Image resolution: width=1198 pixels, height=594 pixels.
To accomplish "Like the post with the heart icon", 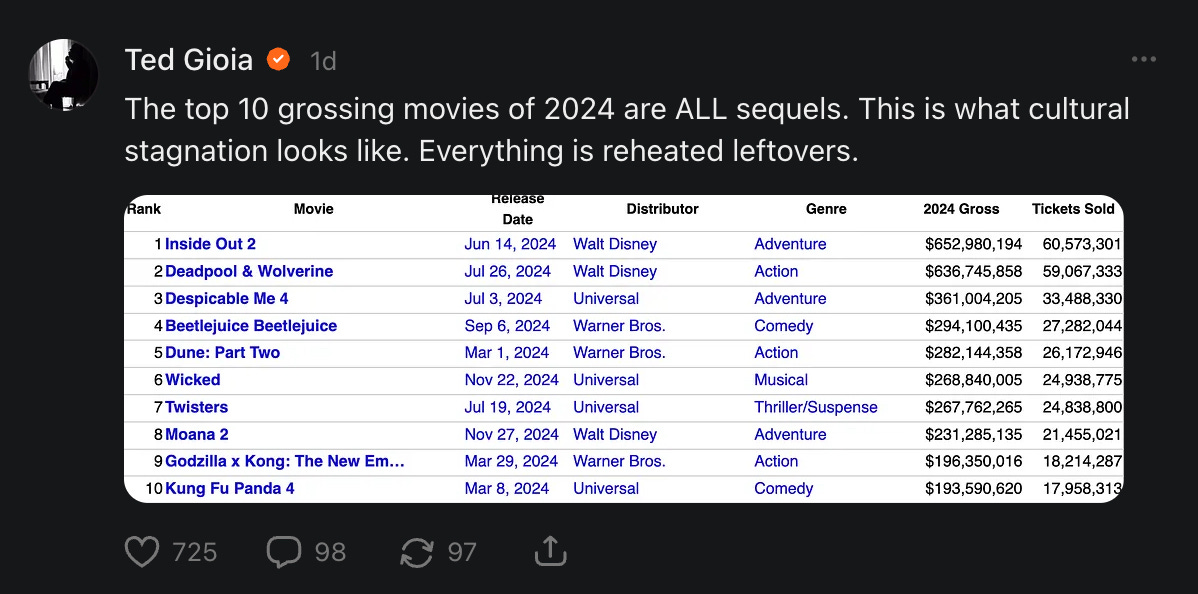I will (x=142, y=552).
